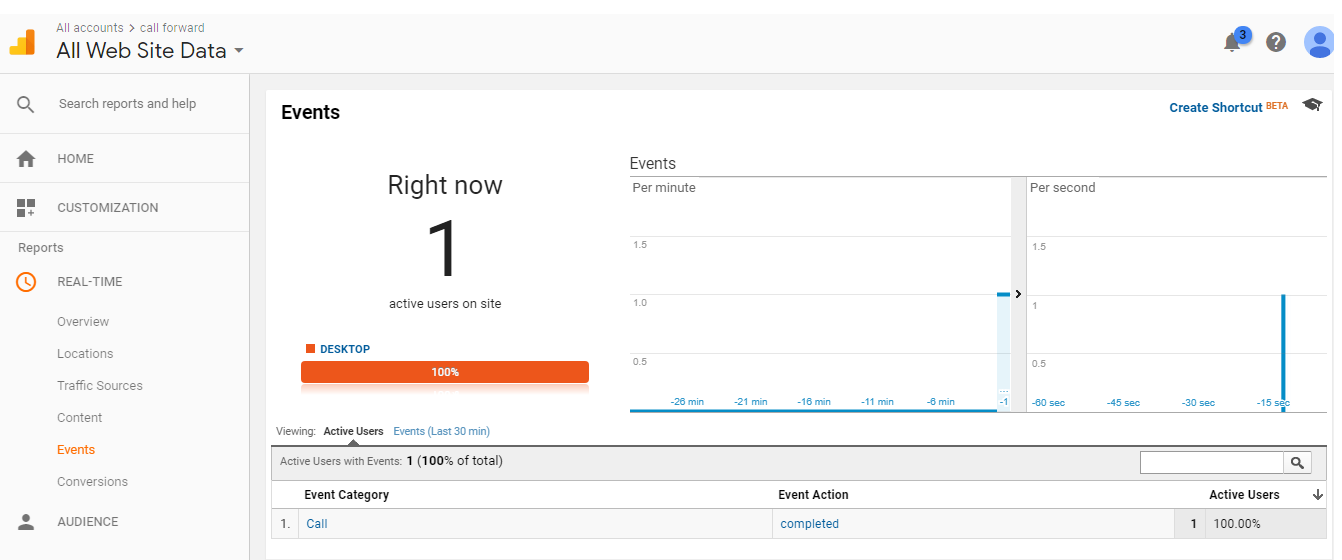
Task: Click the search magnifier in the sidebar
Action: (26, 104)
